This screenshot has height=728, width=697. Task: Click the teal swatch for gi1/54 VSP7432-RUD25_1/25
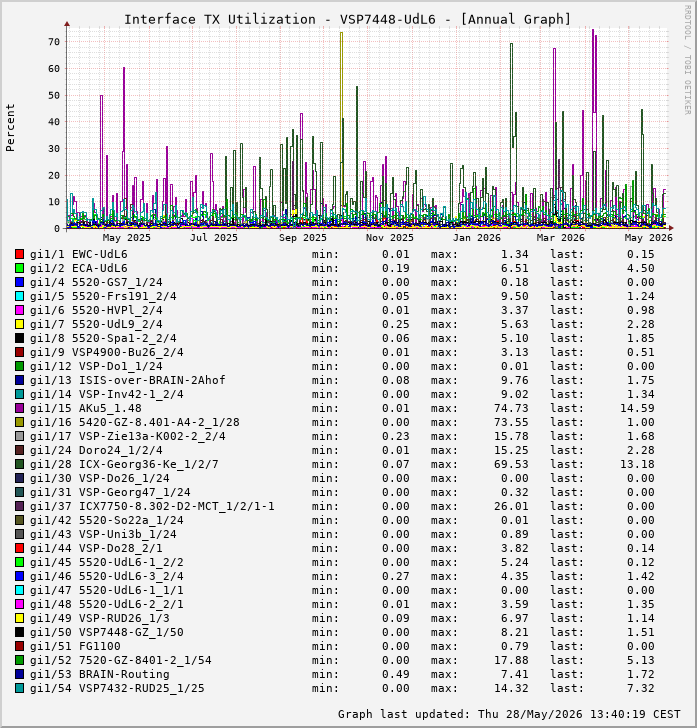pyautogui.click(x=19, y=688)
